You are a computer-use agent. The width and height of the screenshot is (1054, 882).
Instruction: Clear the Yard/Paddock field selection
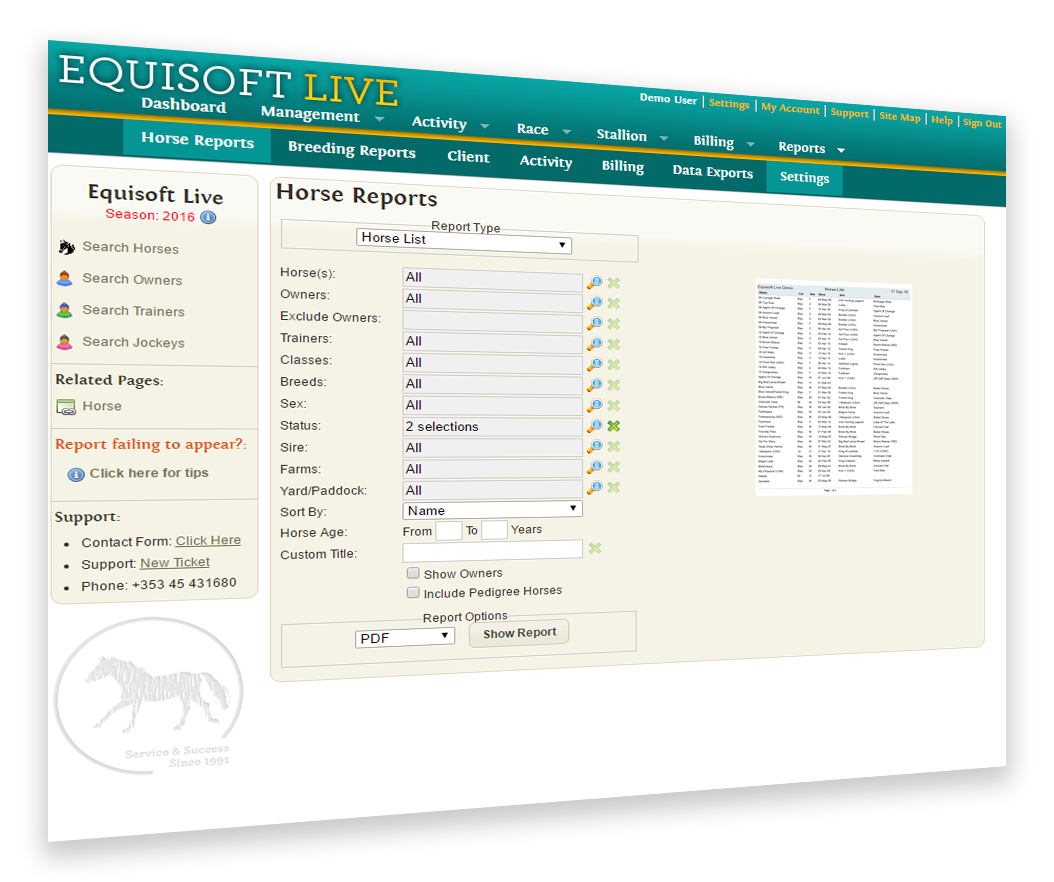[x=613, y=487]
